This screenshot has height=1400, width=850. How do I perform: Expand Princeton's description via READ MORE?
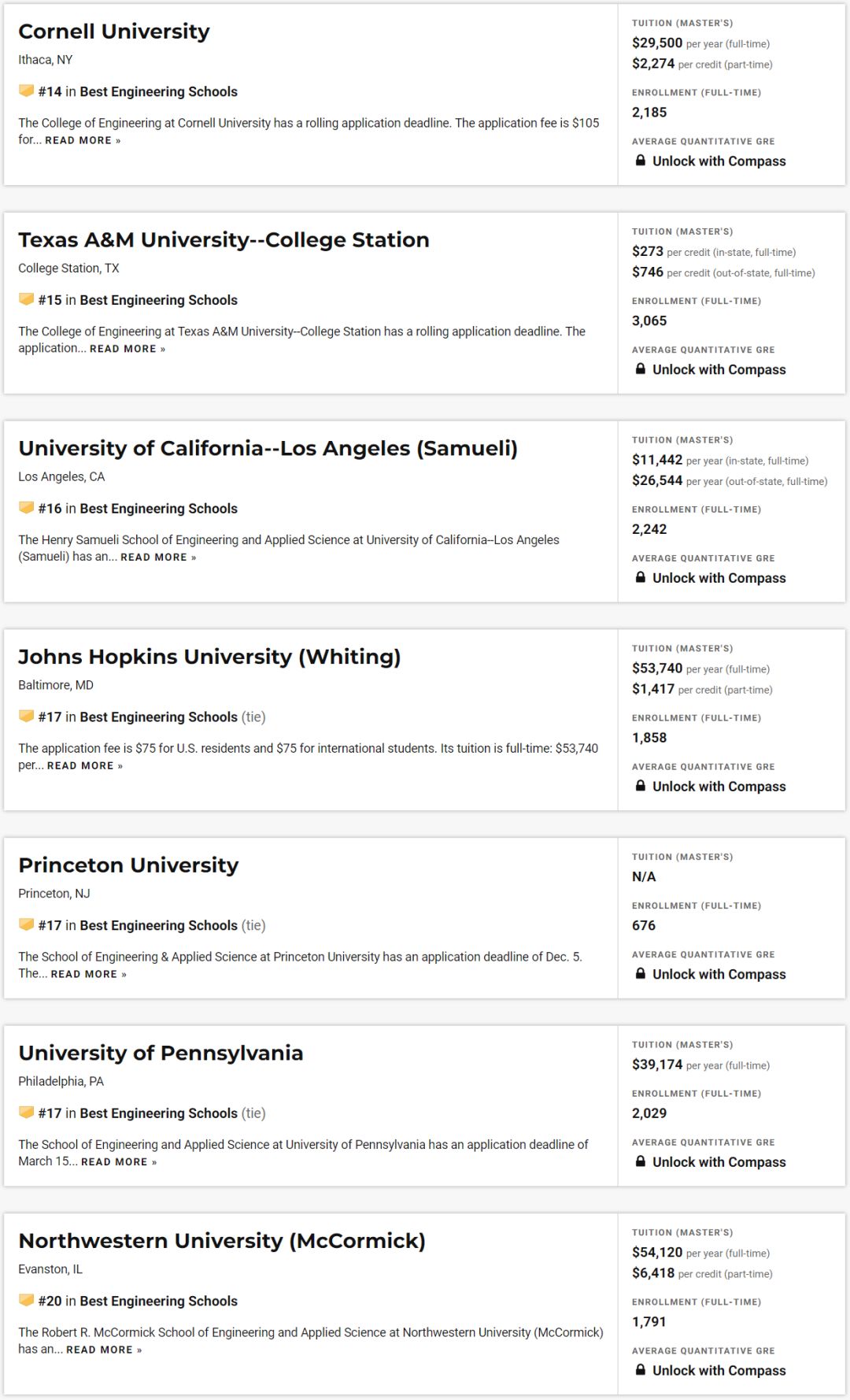(x=88, y=974)
